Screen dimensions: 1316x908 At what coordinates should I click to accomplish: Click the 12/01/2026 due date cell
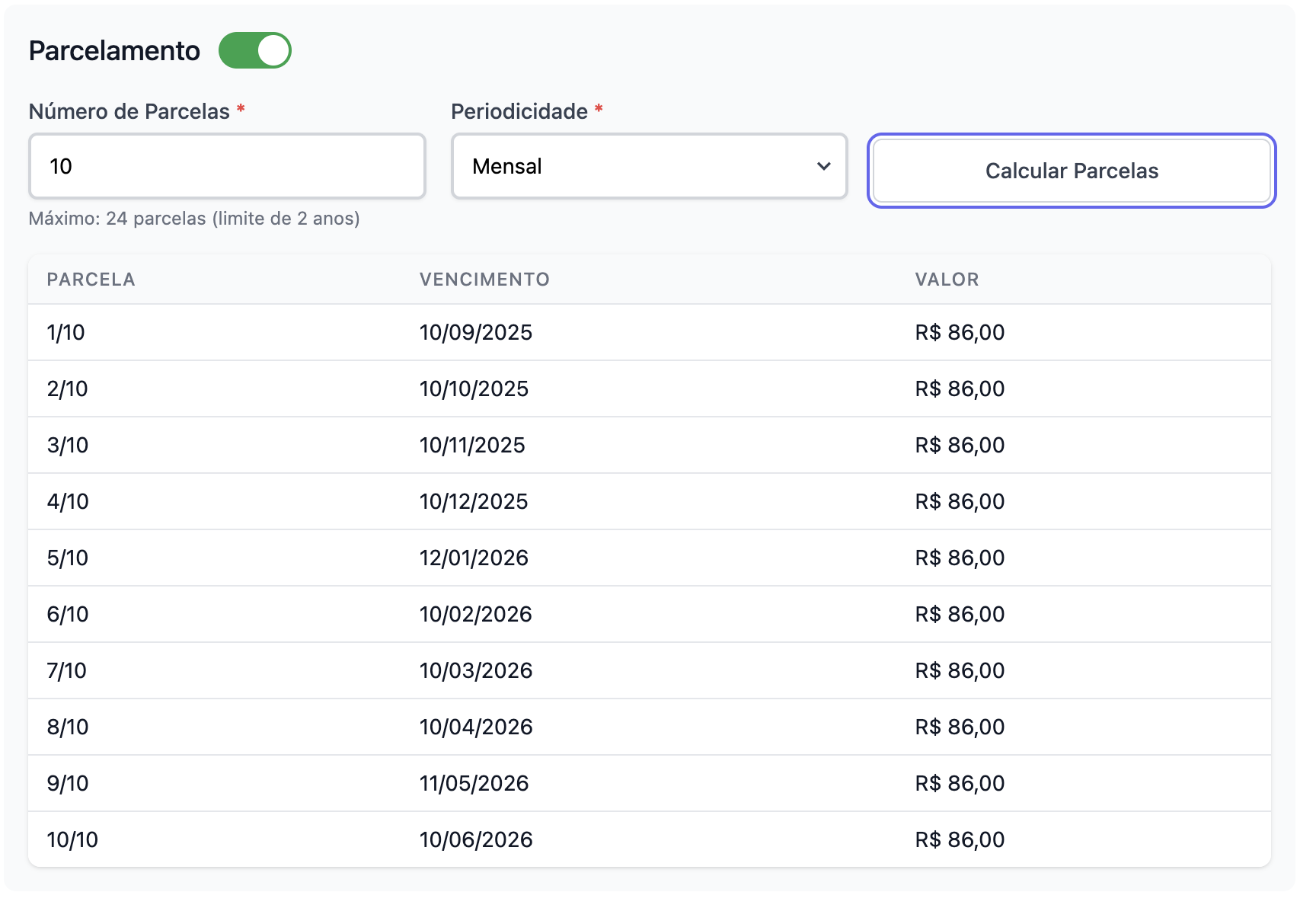pos(474,558)
